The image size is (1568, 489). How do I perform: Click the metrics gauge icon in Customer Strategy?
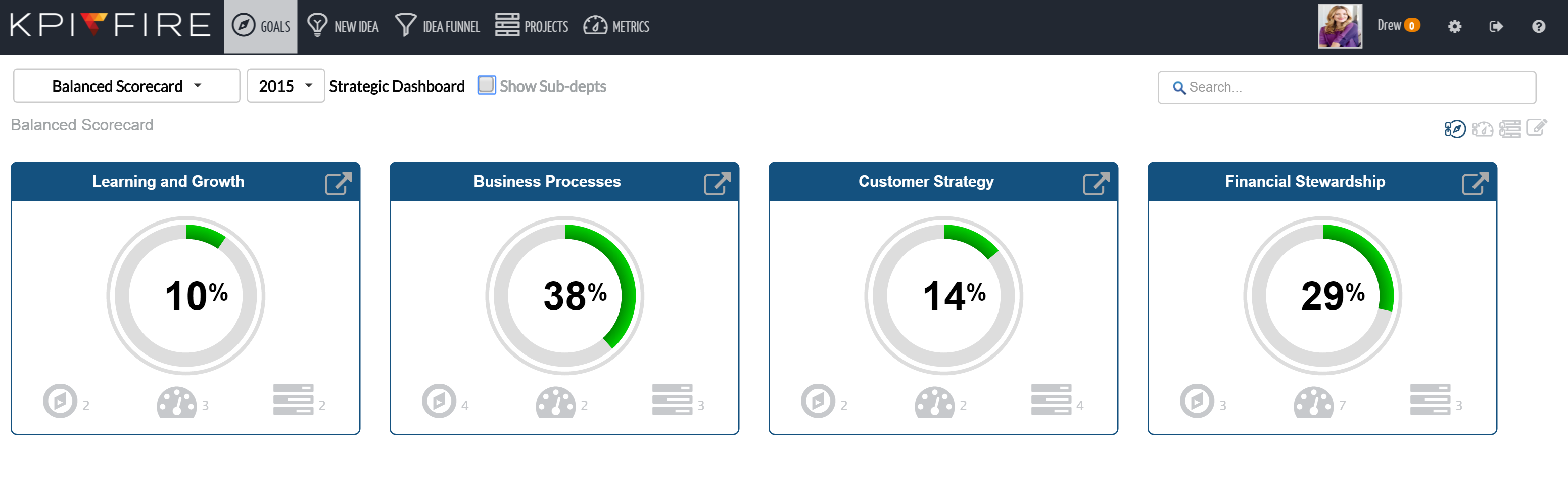click(x=934, y=402)
